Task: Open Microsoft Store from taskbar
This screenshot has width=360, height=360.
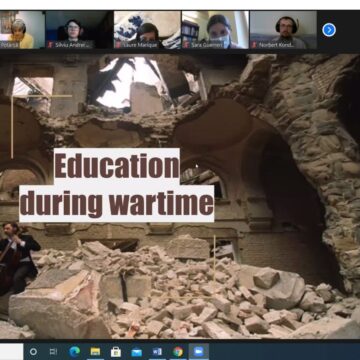Action: pyautogui.click(x=116, y=352)
